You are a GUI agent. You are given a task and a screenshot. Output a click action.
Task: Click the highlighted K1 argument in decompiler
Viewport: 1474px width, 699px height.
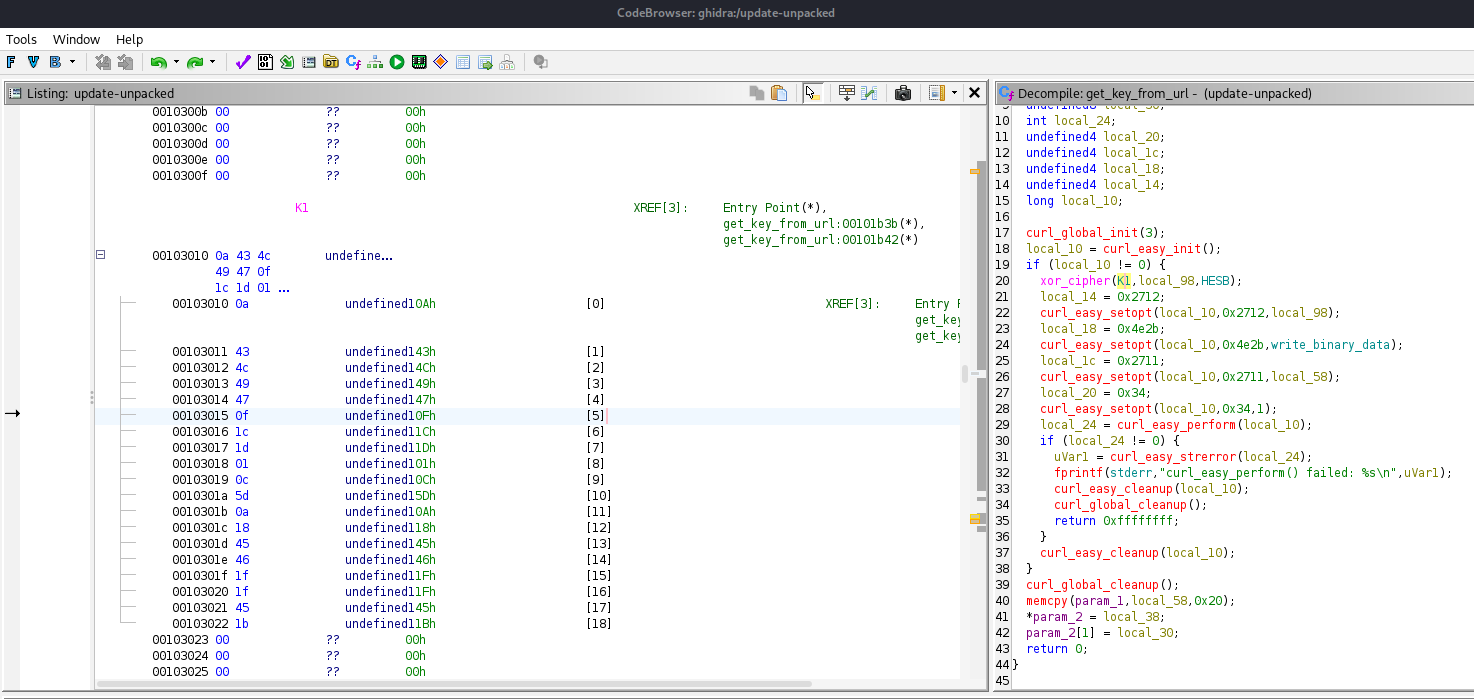(1124, 281)
